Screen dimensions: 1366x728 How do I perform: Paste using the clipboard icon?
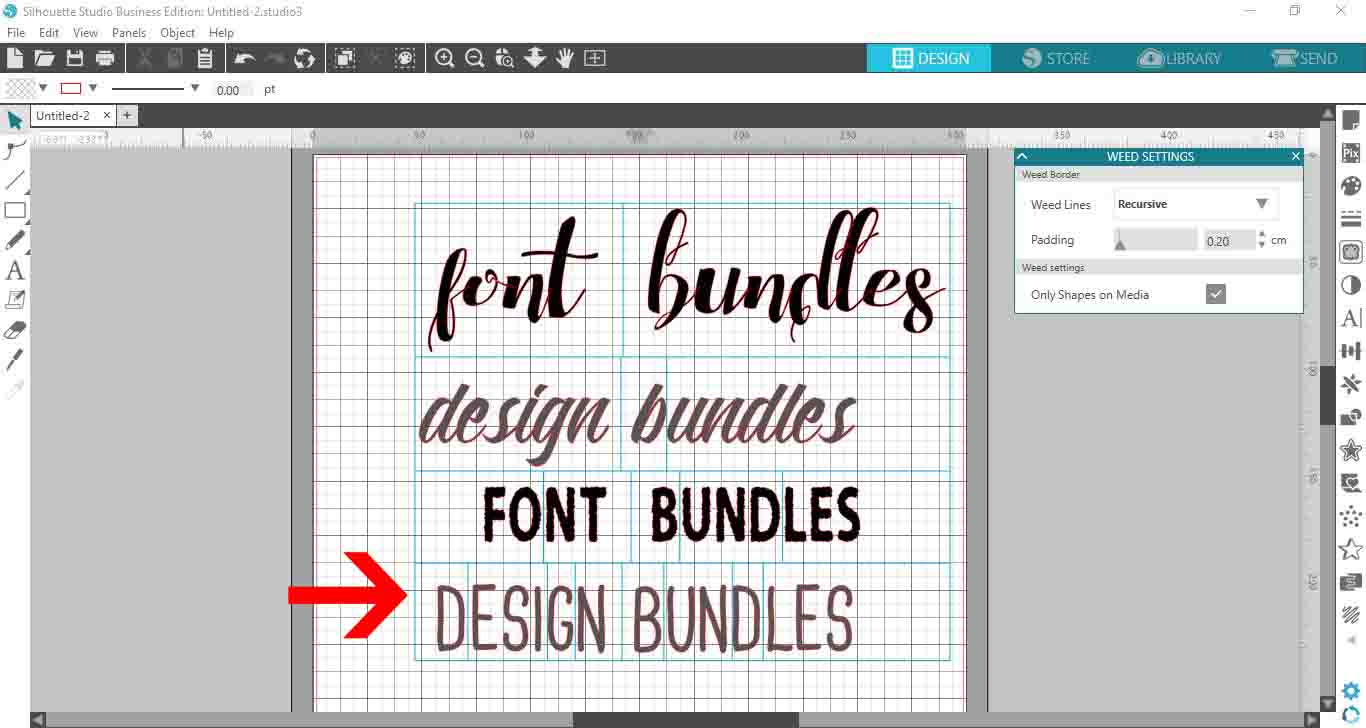204,58
